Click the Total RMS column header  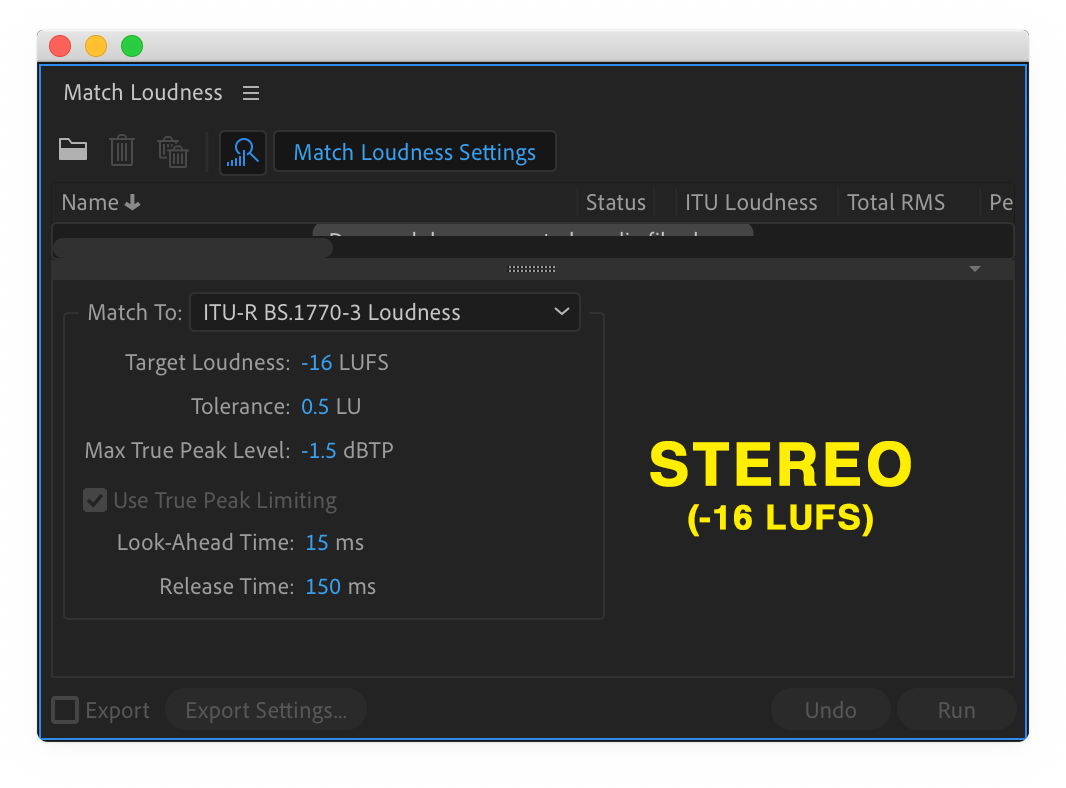tap(895, 203)
